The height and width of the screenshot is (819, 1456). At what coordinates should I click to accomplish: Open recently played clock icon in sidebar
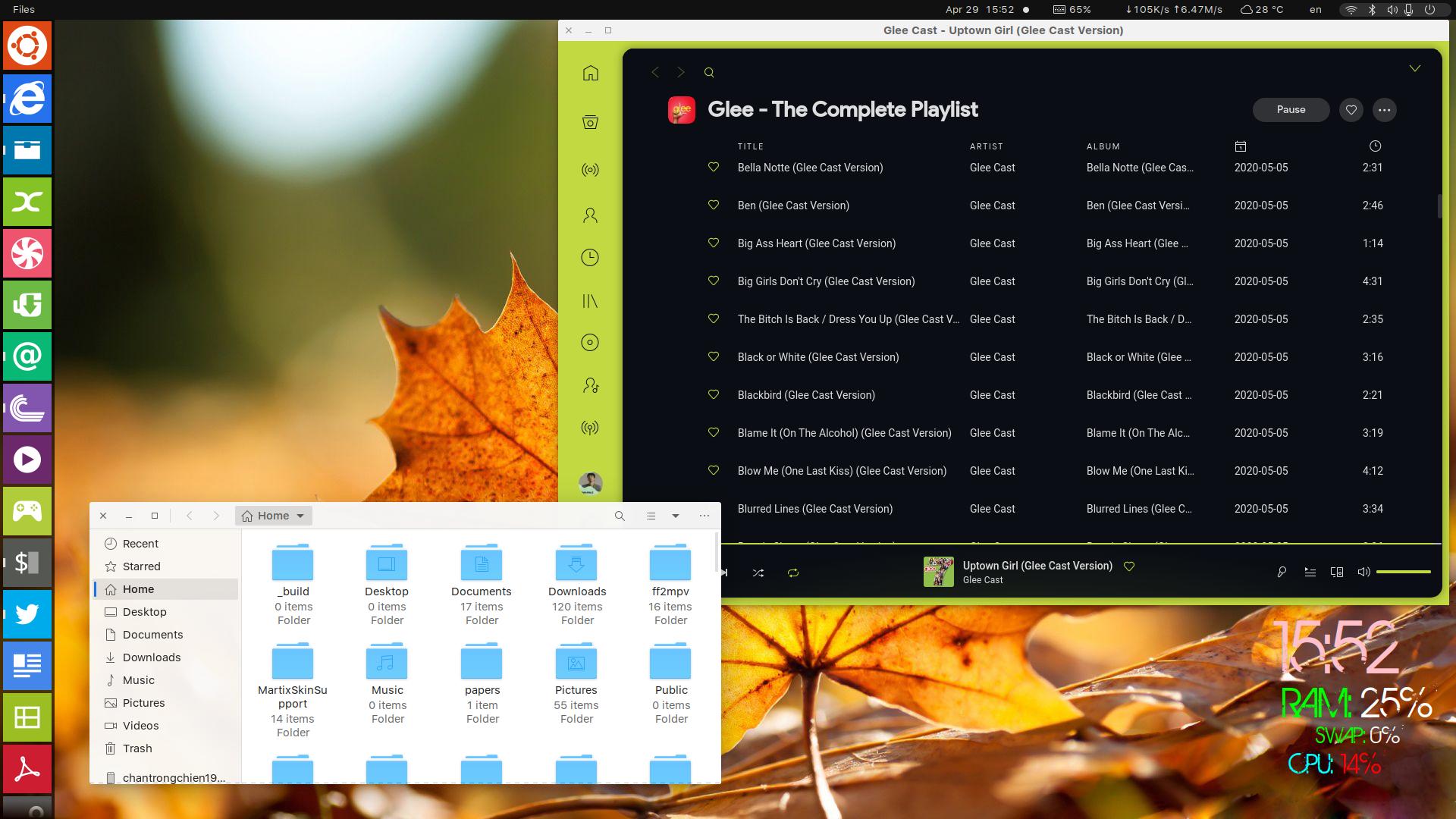point(590,258)
